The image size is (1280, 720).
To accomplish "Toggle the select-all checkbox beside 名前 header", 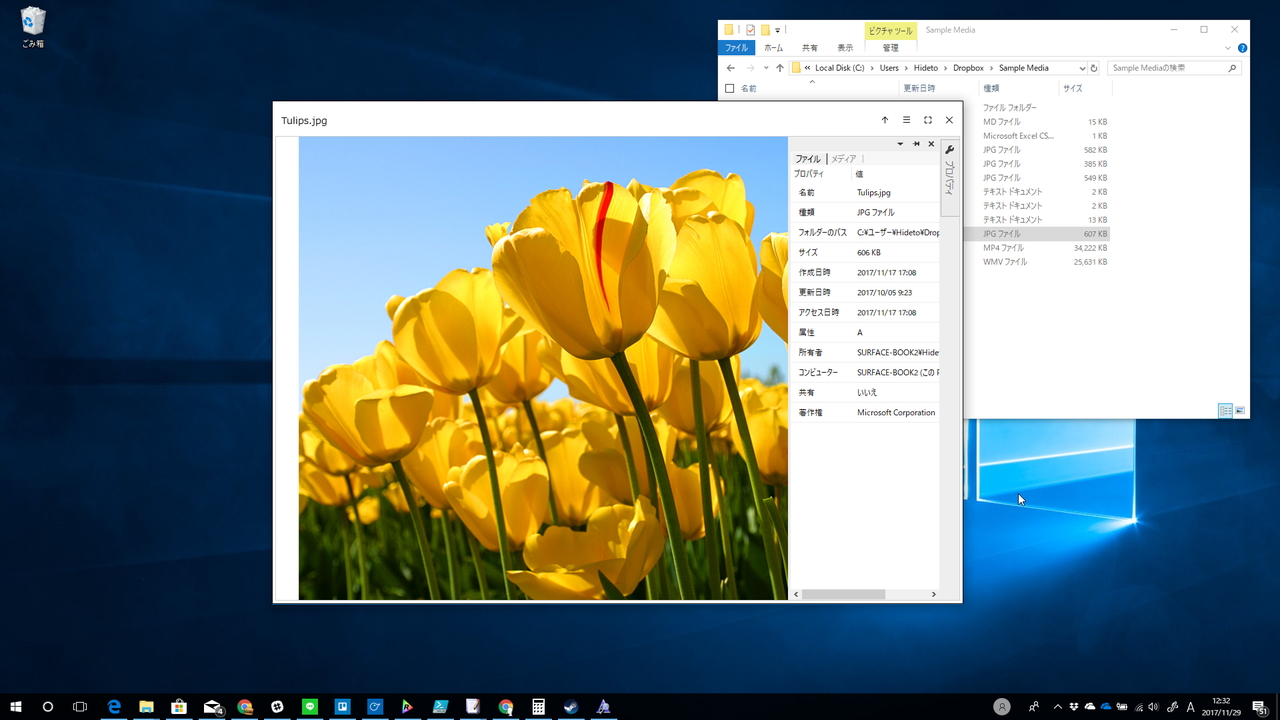I will [729, 88].
